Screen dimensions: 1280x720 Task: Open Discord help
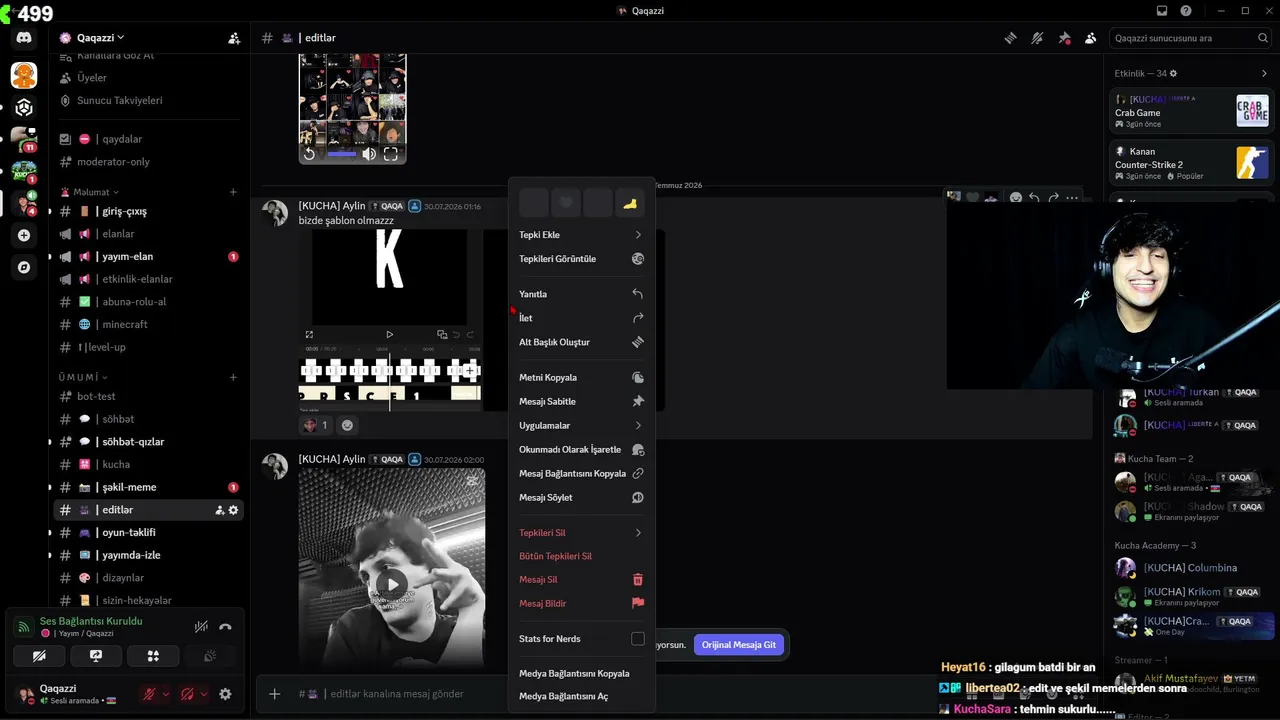point(1186,11)
